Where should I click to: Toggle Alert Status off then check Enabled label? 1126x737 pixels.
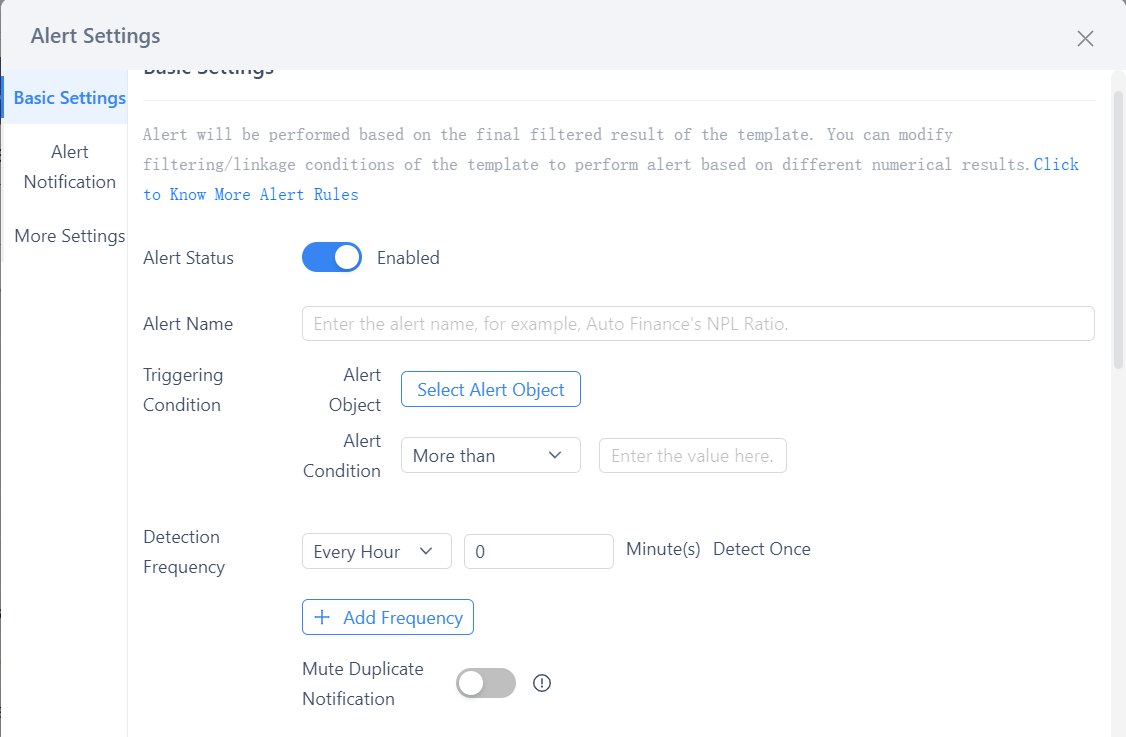coord(331,257)
